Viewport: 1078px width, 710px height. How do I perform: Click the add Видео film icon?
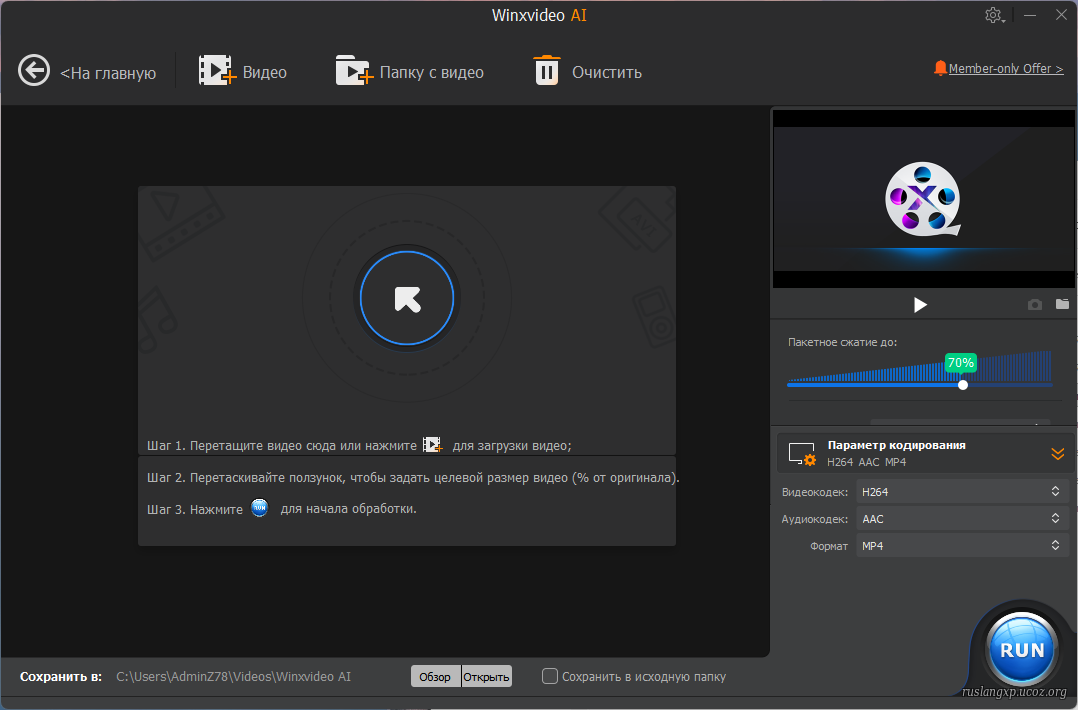(216, 71)
